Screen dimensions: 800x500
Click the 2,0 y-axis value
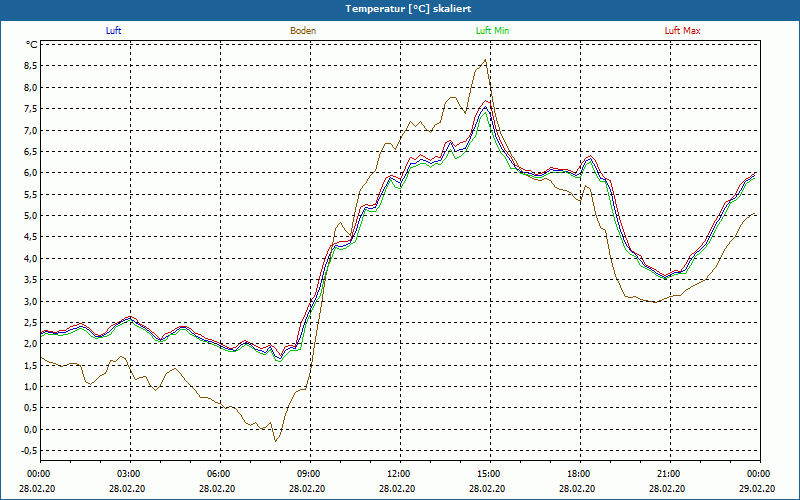(31, 344)
